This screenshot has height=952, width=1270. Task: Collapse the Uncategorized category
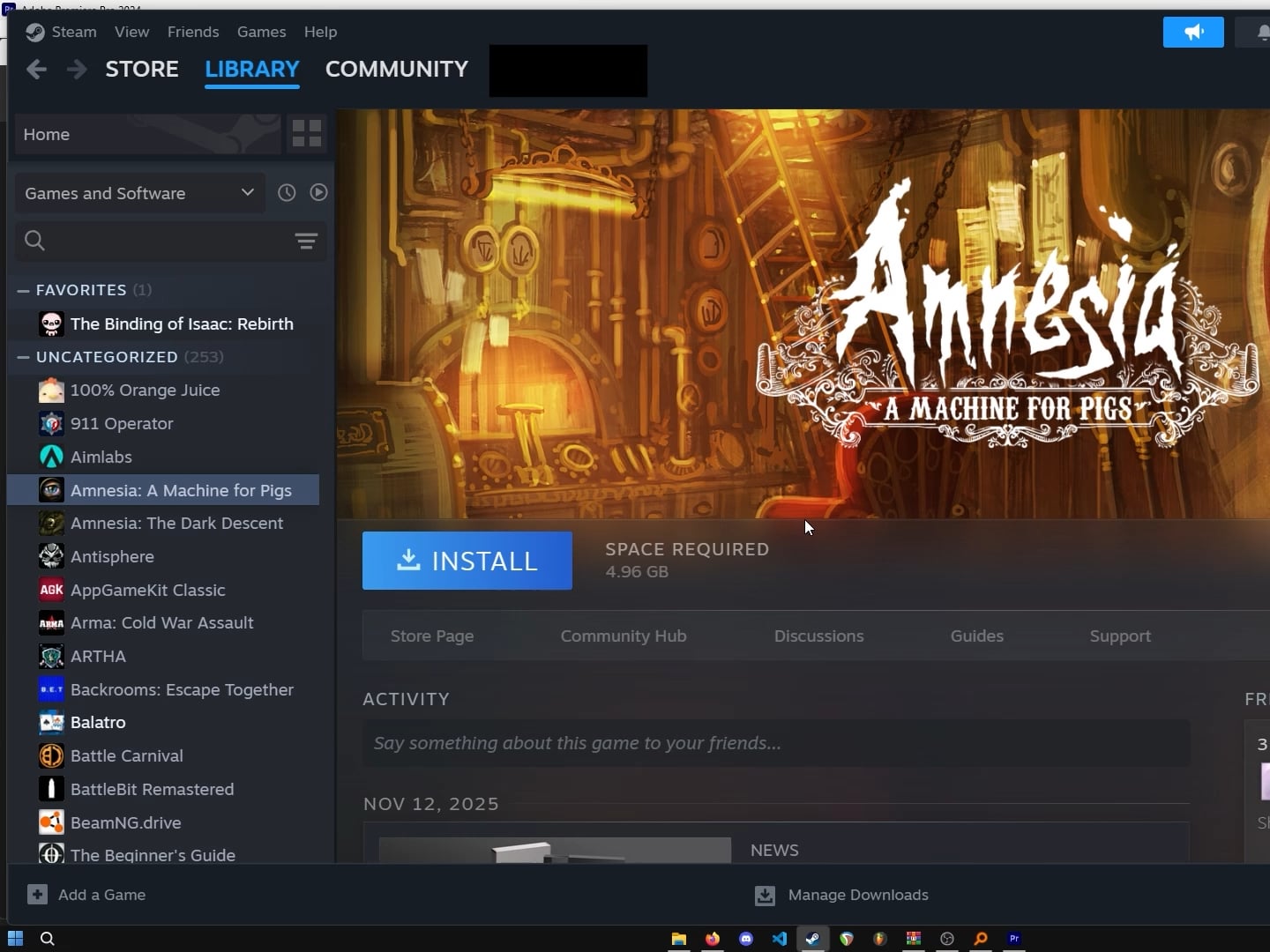24,357
